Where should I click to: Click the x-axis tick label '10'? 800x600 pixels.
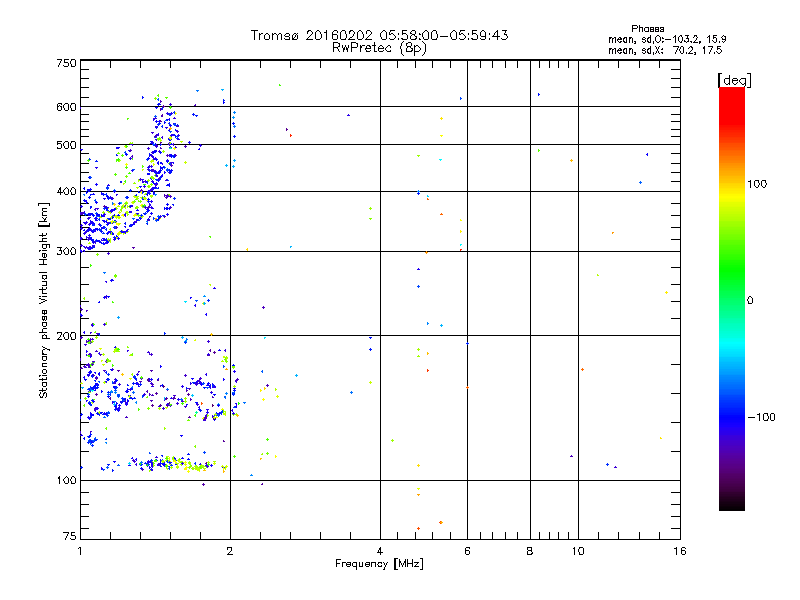pos(578,551)
